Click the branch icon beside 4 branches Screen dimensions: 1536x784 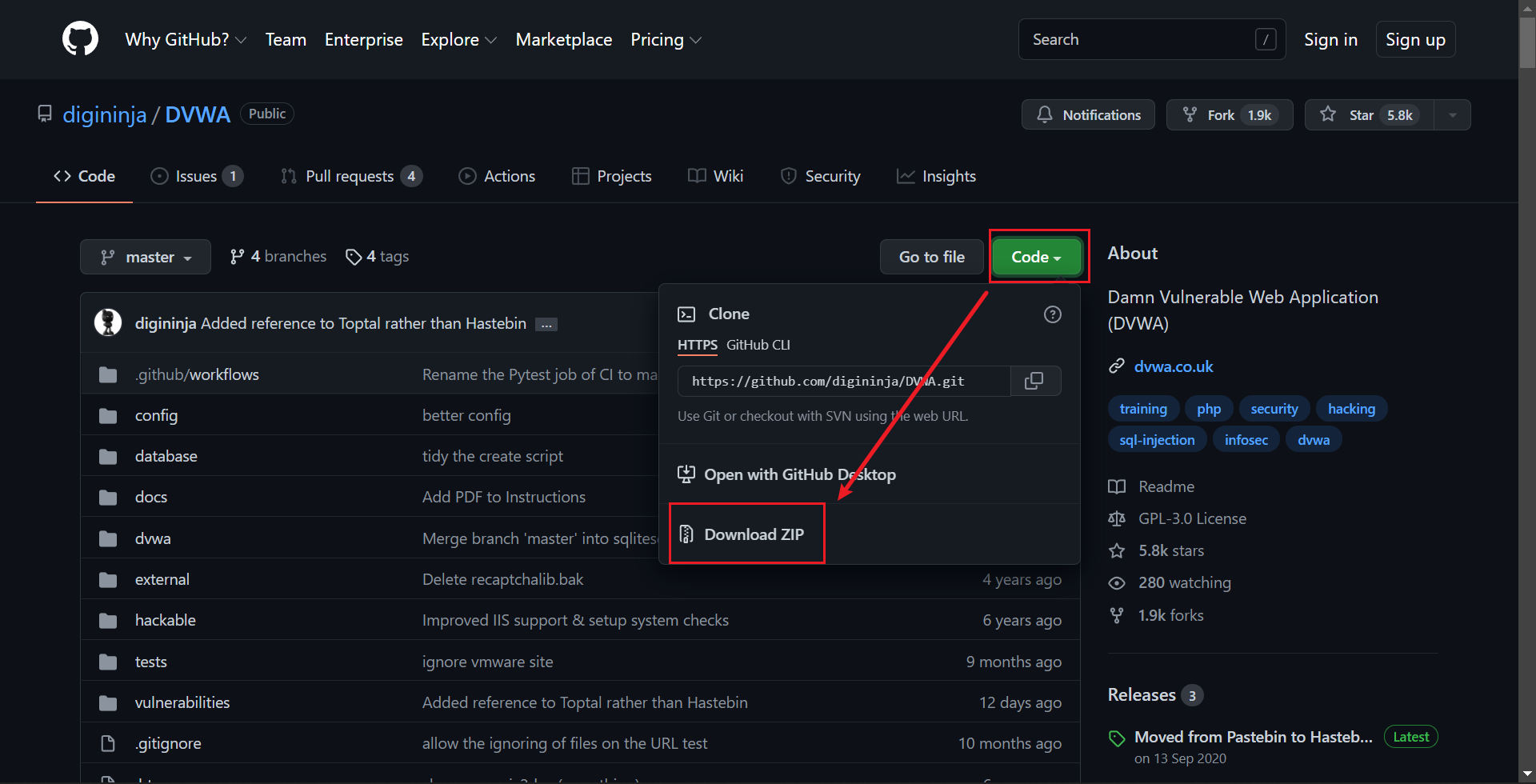(238, 257)
